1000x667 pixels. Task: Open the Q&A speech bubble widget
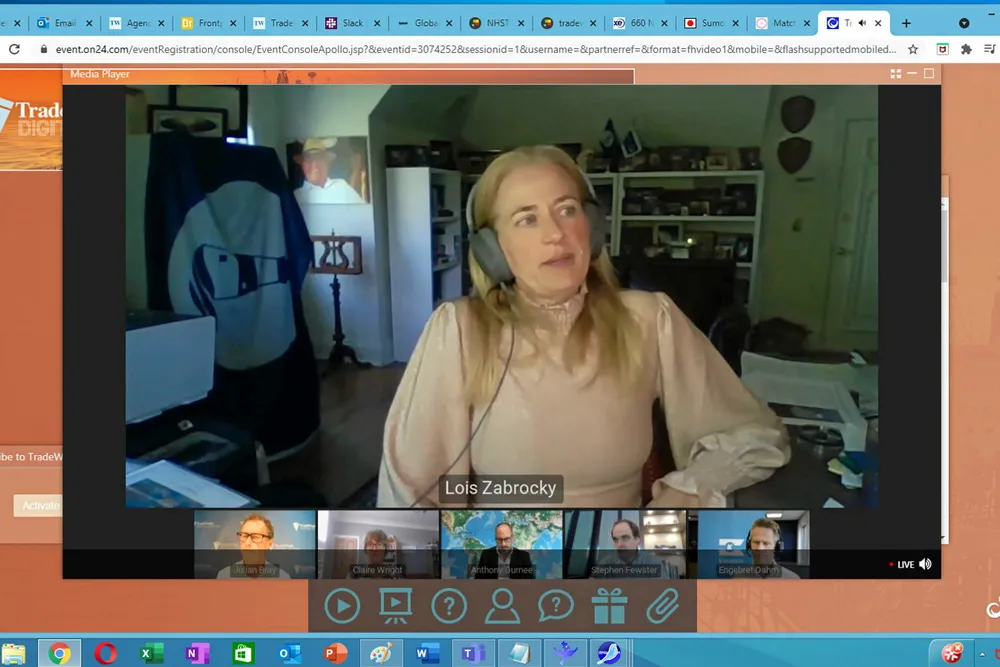click(x=556, y=605)
